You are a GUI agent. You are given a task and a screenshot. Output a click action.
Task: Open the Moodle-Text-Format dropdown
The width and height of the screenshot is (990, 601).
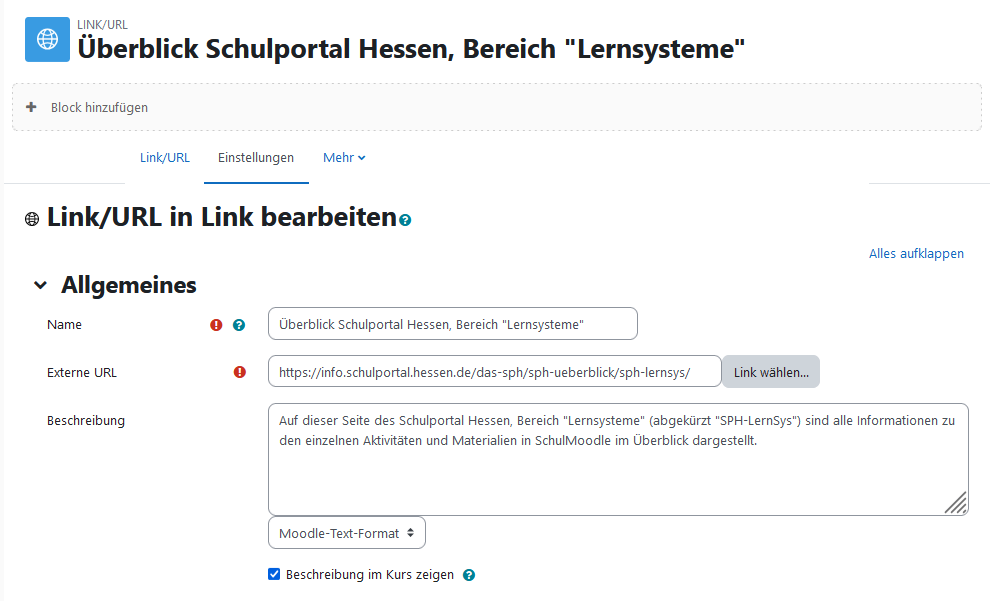[x=347, y=533]
